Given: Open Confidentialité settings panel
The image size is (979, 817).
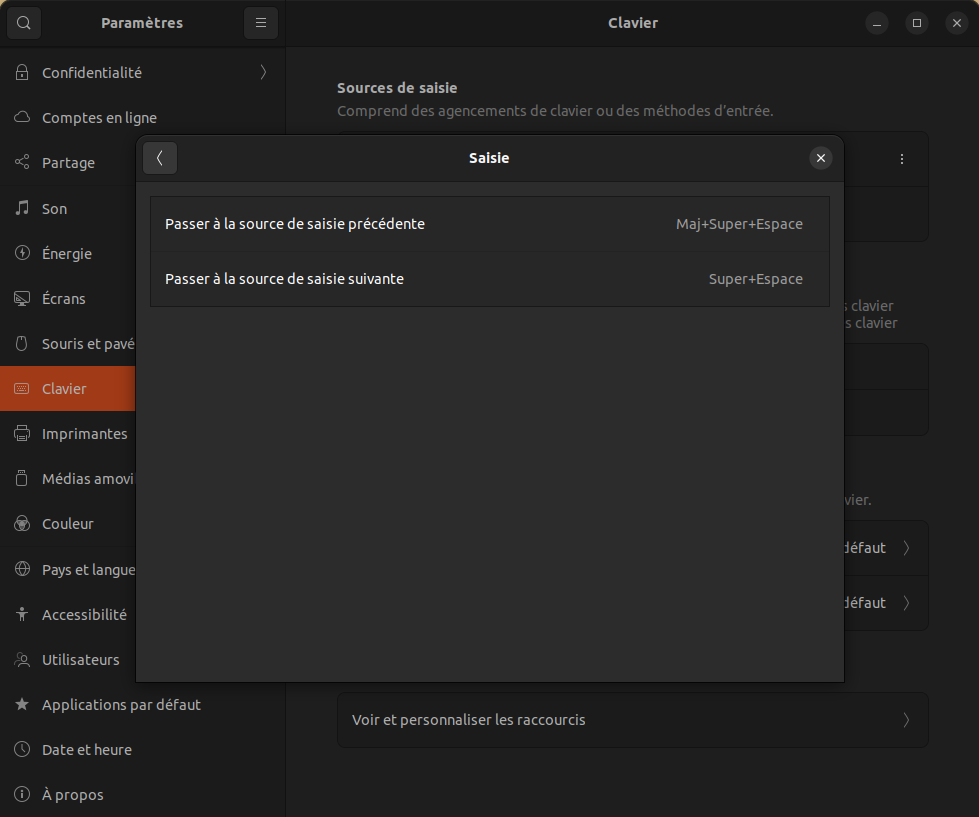Looking at the screenshot, I should coord(142,72).
